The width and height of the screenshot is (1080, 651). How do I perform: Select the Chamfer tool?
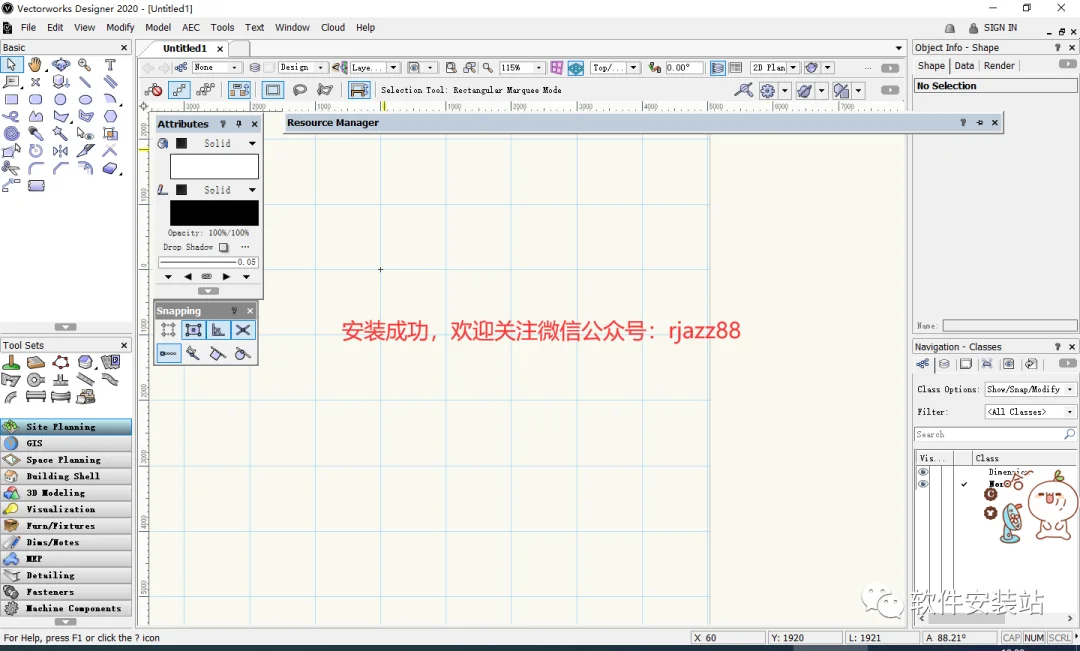click(61, 168)
